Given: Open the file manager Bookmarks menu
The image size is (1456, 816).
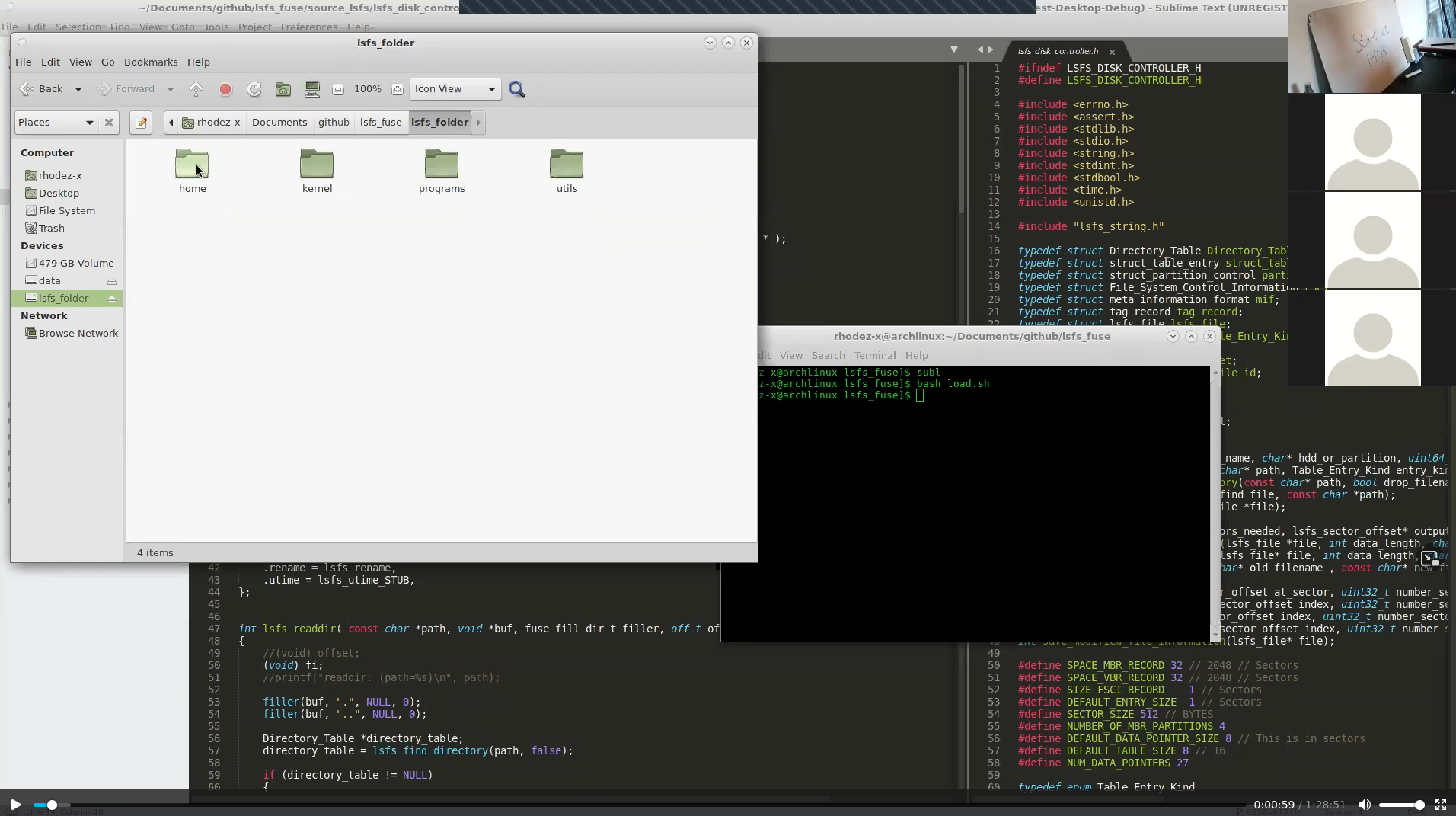Looking at the screenshot, I should click(x=151, y=62).
